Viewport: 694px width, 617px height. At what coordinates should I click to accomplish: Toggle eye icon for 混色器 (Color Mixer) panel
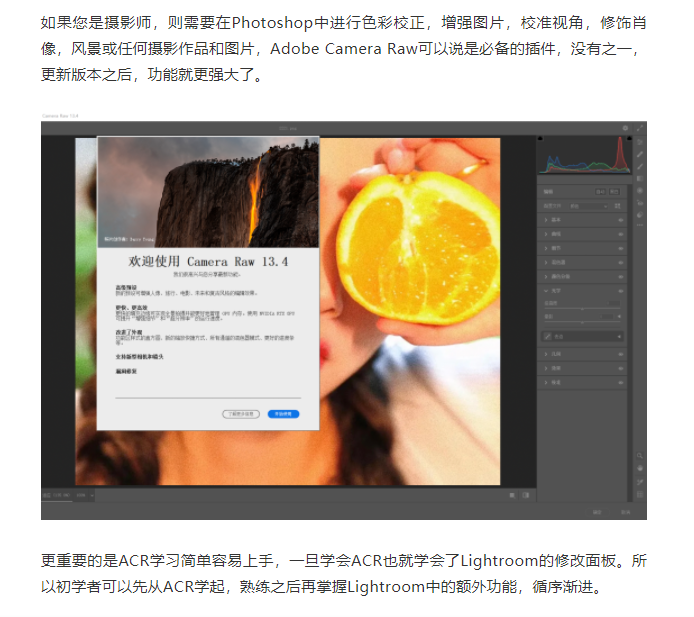tap(621, 262)
